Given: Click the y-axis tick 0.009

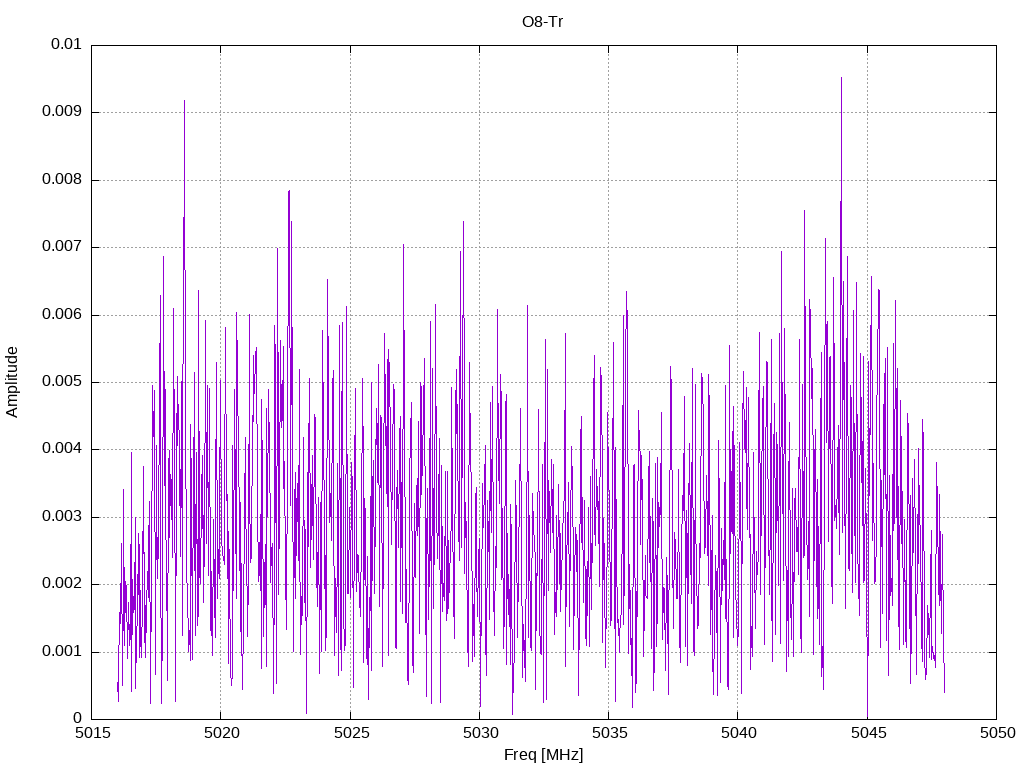Looking at the screenshot, I should pos(62,112).
